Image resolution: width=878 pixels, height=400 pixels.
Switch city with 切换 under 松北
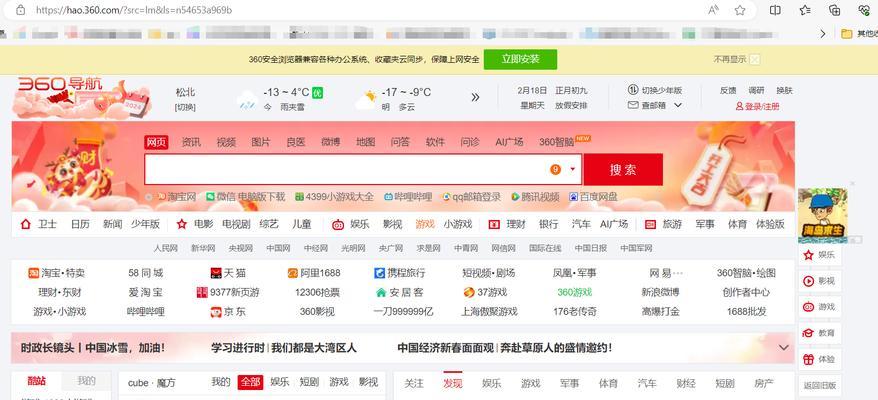185,106
